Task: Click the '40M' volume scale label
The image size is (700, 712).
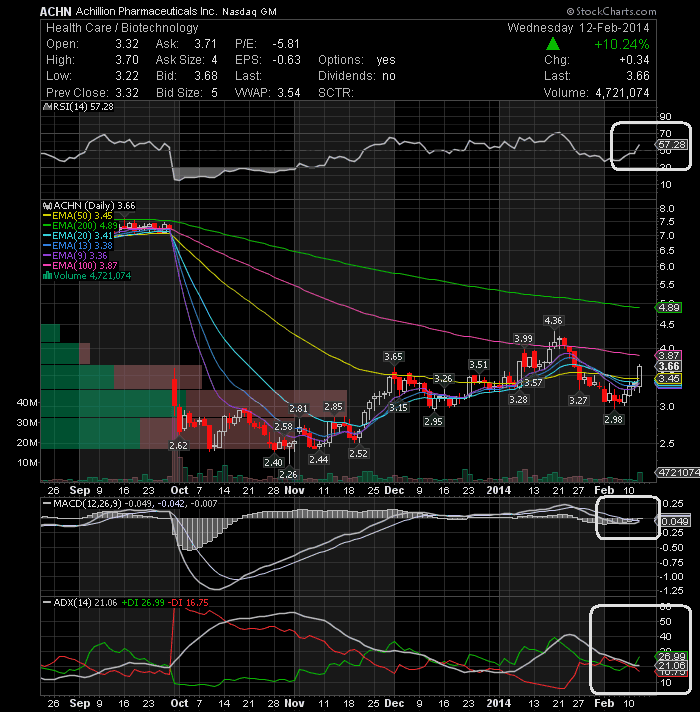Action: 27,402
